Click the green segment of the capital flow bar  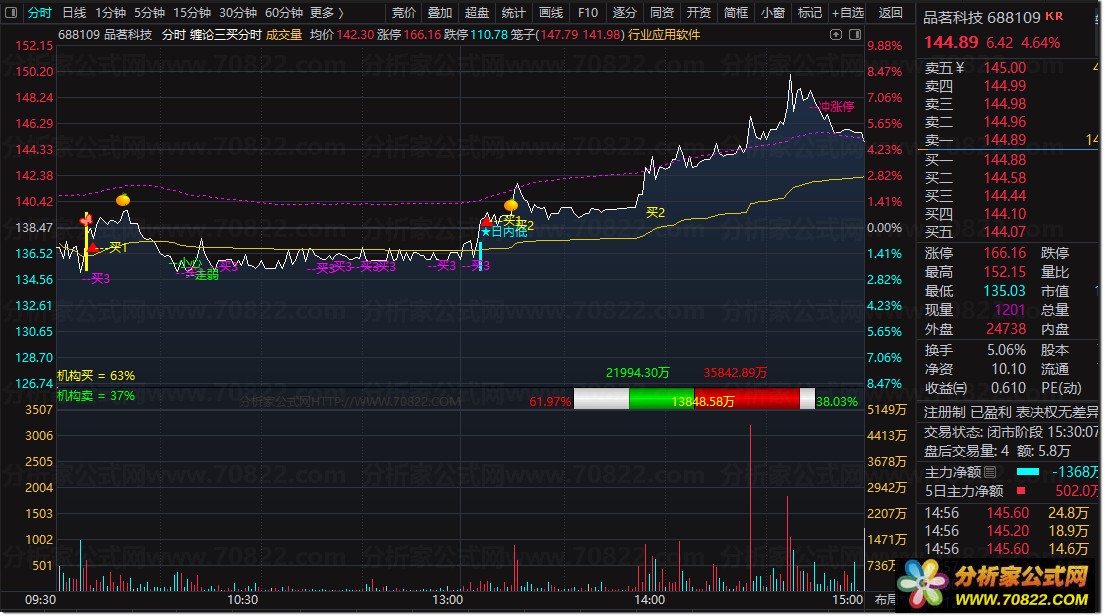661,399
